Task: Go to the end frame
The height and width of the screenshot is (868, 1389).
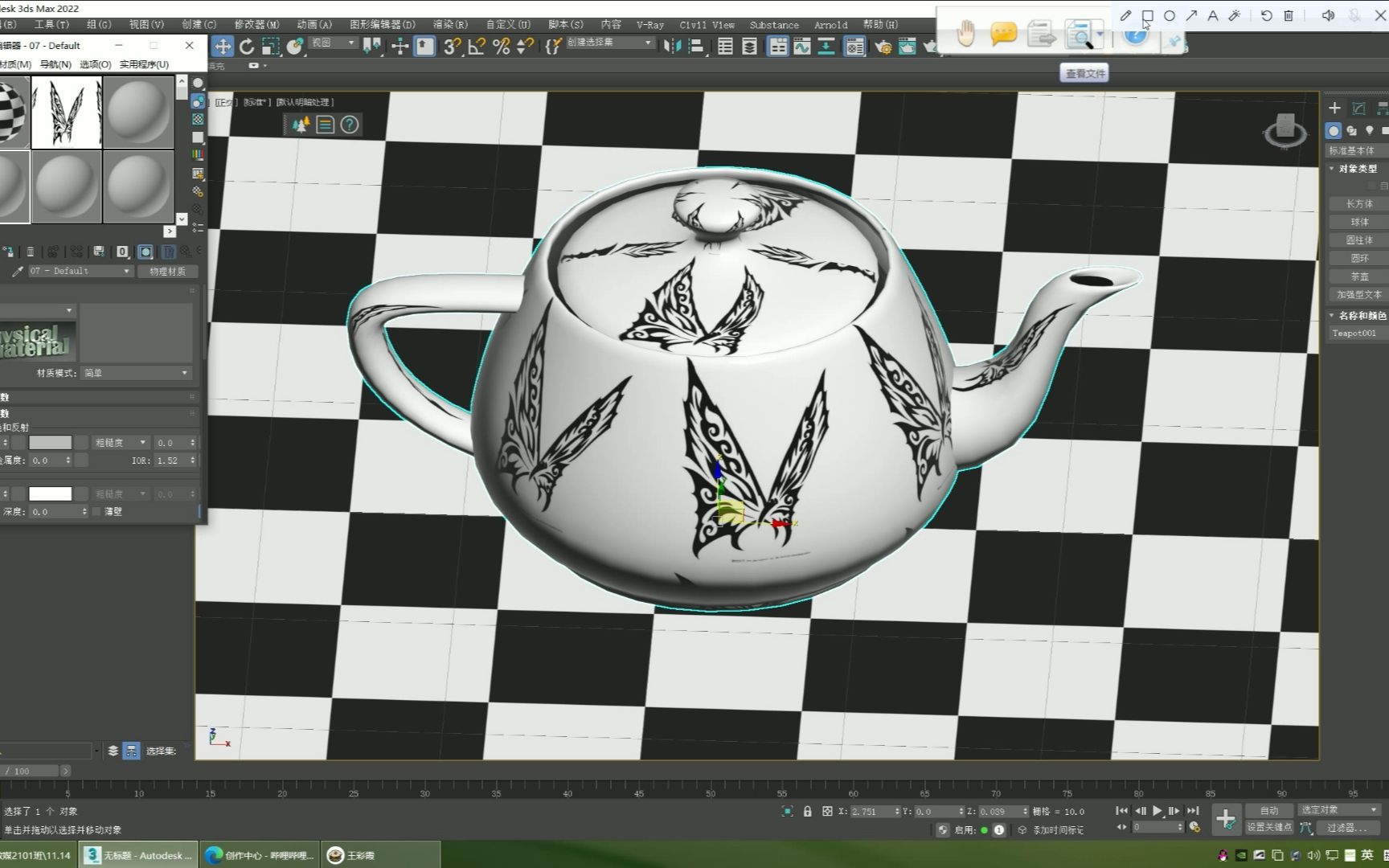Action: (x=1193, y=811)
